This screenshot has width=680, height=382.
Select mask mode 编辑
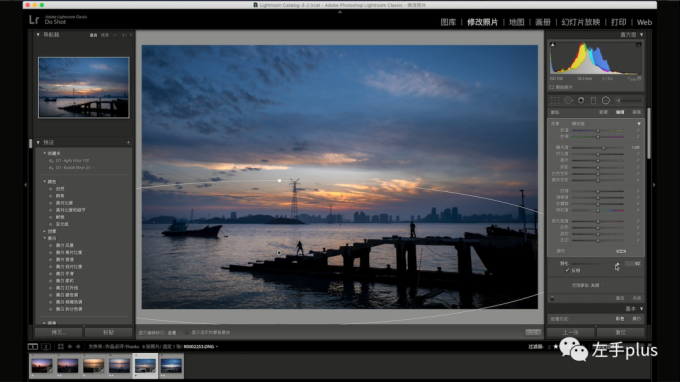point(620,112)
